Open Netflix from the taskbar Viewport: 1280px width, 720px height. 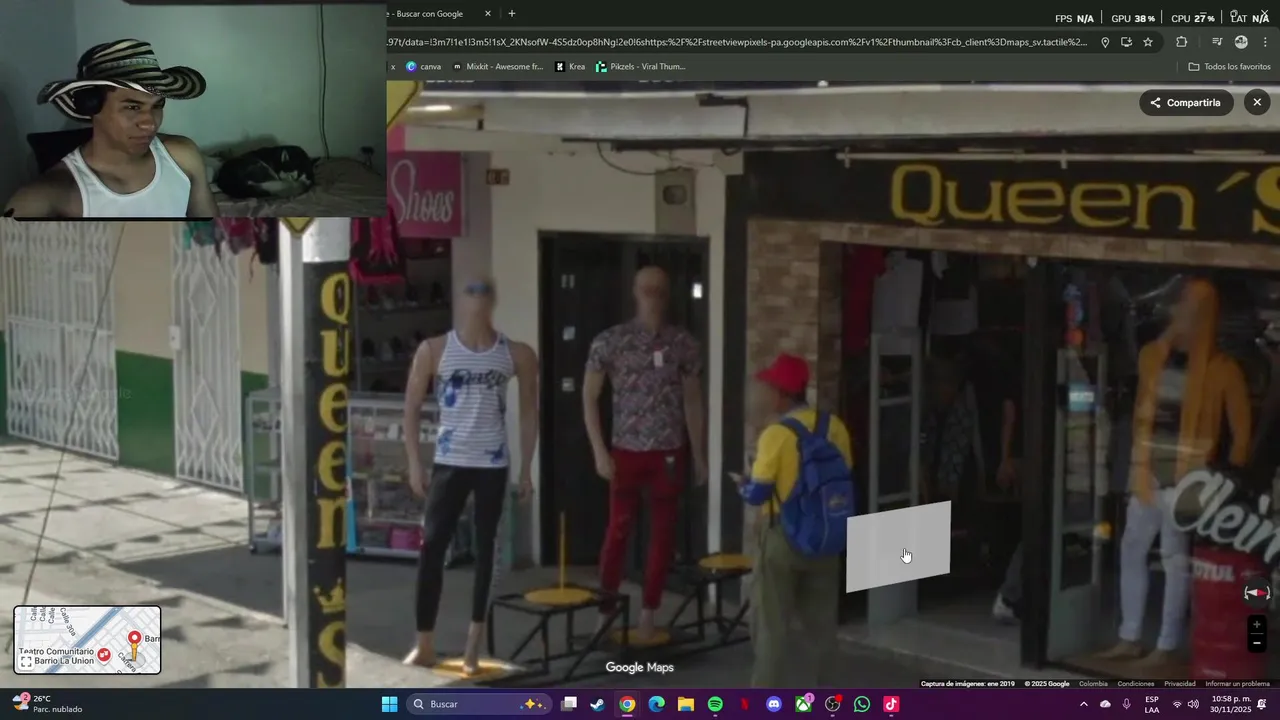(744, 704)
